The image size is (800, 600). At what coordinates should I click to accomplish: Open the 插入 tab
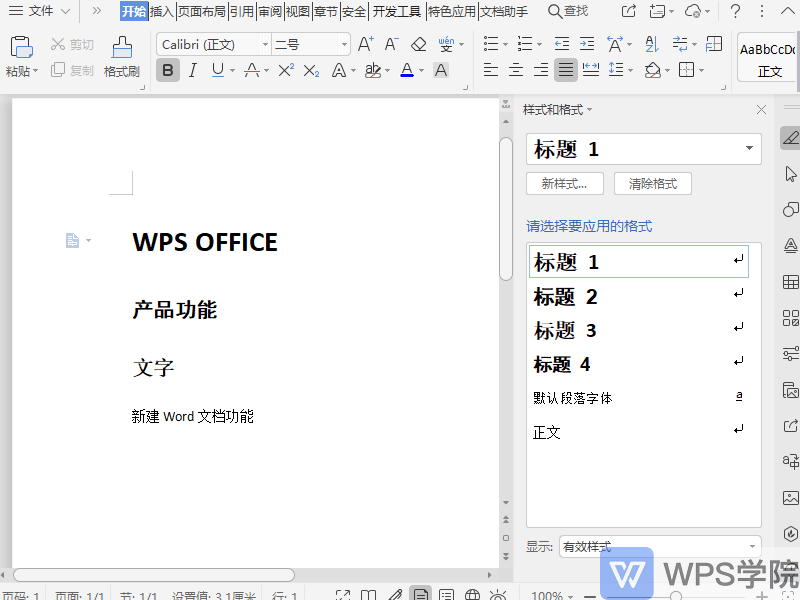[x=162, y=11]
